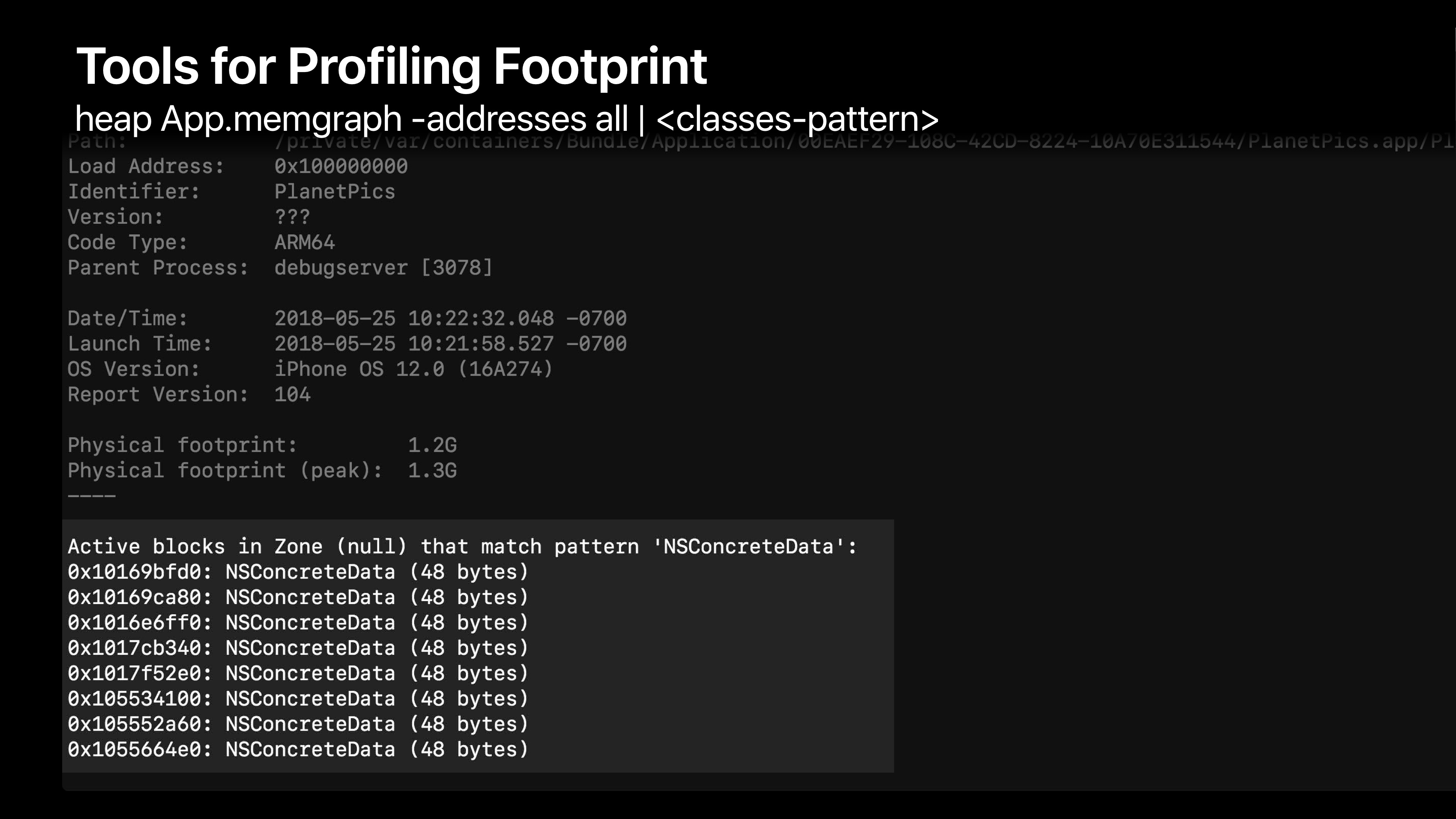Click the address 0x1055664e0 line
Screen dimensions: 1456x819
[298, 750]
